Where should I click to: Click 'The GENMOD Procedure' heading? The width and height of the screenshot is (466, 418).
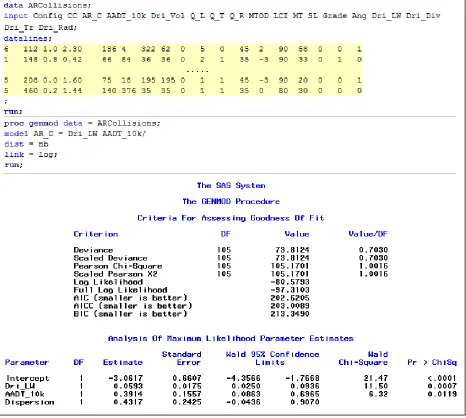(x=231, y=201)
